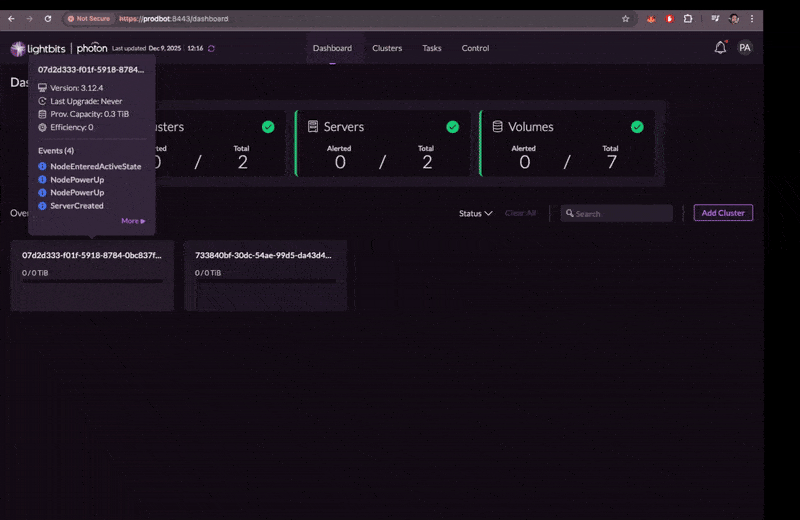Click the dashboard URL in the address bar
The height and width of the screenshot is (520, 800).
pos(173,19)
